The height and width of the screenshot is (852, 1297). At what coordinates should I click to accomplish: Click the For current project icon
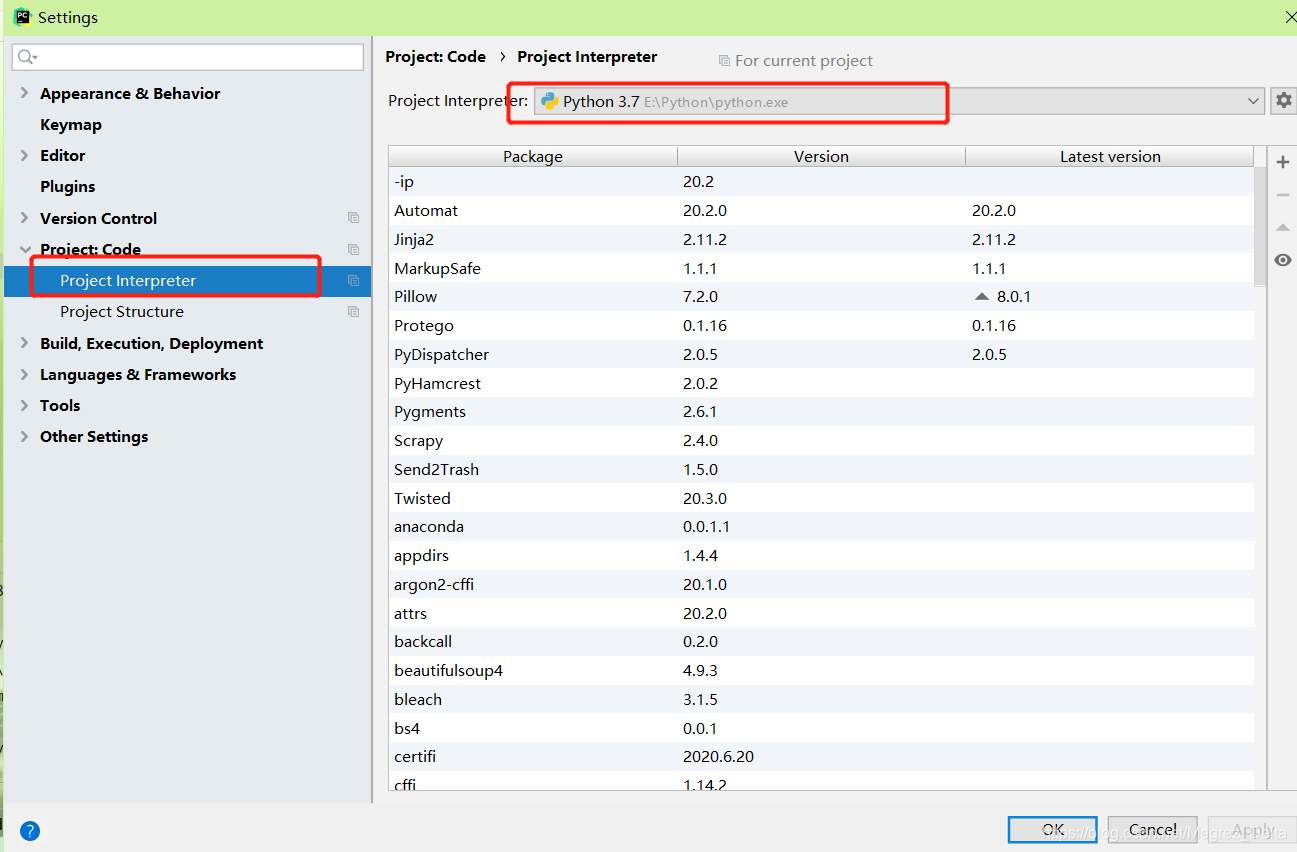(x=724, y=61)
